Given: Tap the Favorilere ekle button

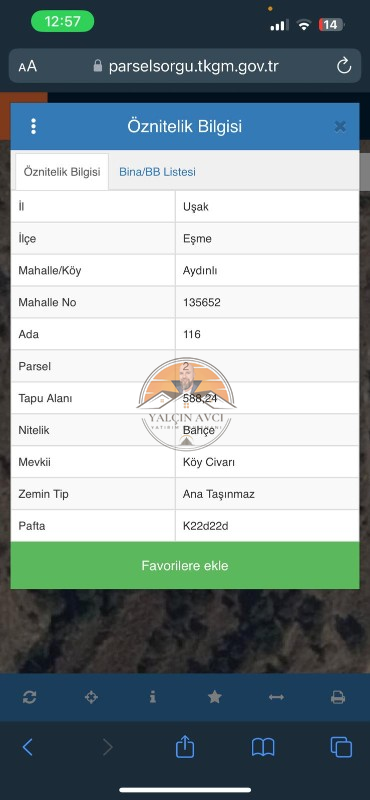Looking at the screenshot, I should pyautogui.click(x=185, y=565).
